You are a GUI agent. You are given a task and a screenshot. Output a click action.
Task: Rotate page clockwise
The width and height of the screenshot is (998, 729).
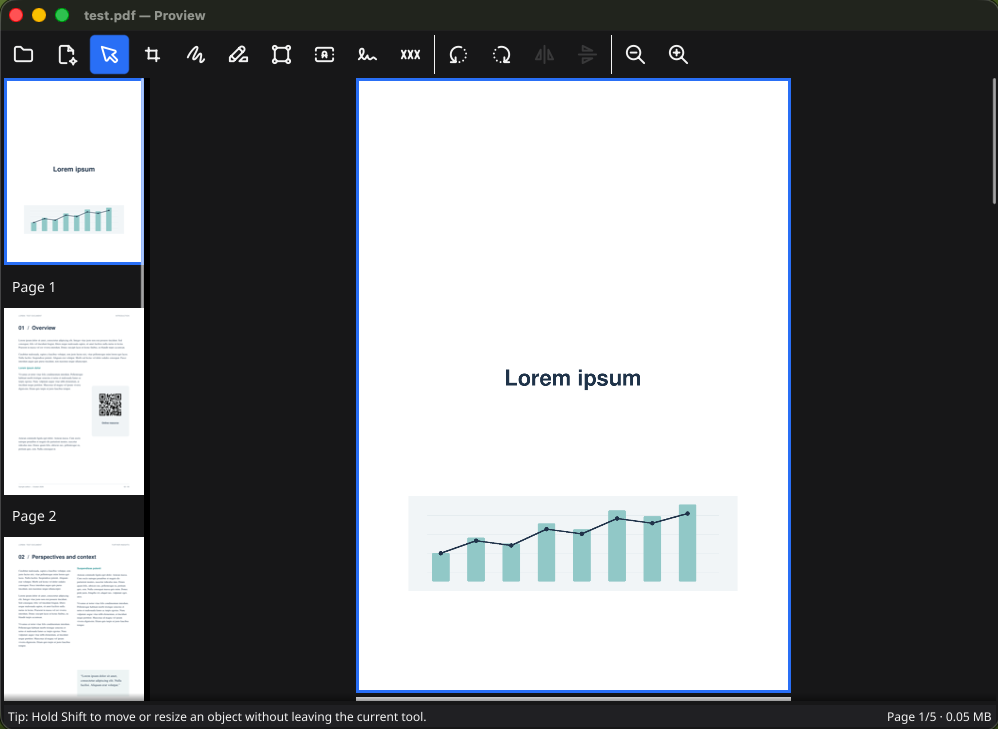pyautogui.click(x=502, y=55)
